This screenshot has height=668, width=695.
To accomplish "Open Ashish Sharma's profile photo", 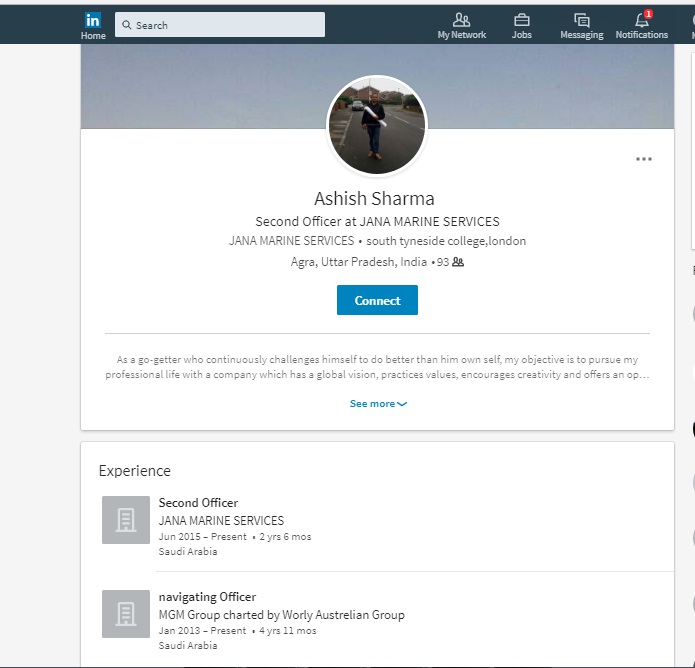I will (x=377, y=126).
